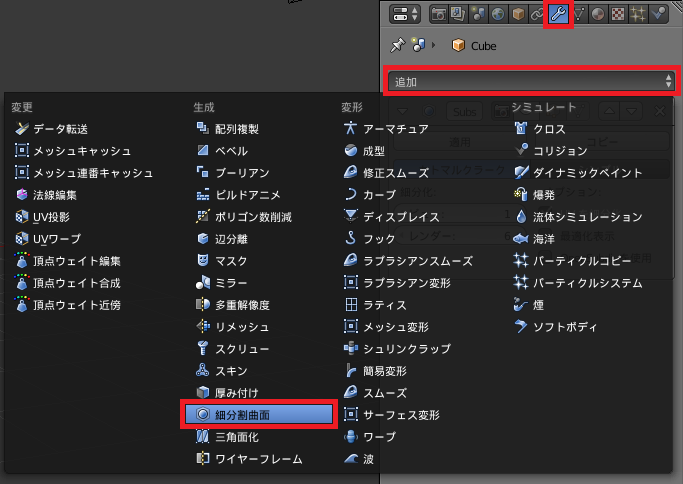Screen dimensions: 683x484
Task: Add ディスプレイス displace modifier
Action: tap(392, 217)
